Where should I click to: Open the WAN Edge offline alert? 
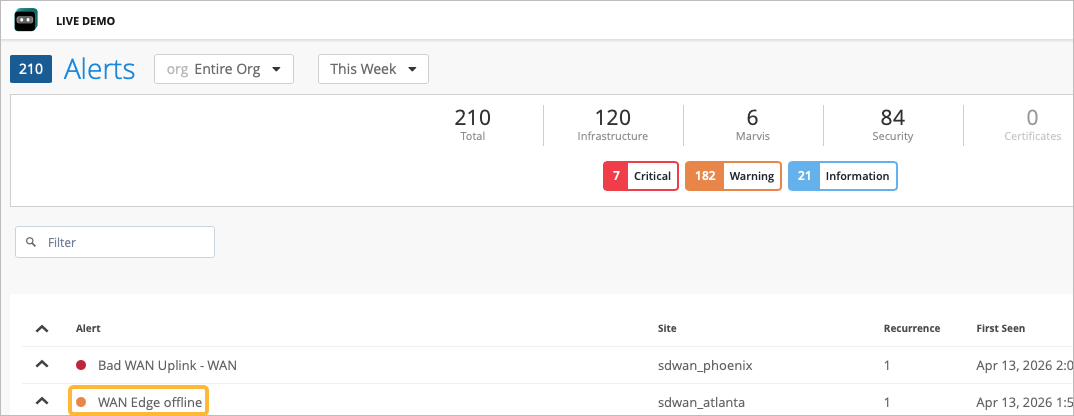coord(150,402)
